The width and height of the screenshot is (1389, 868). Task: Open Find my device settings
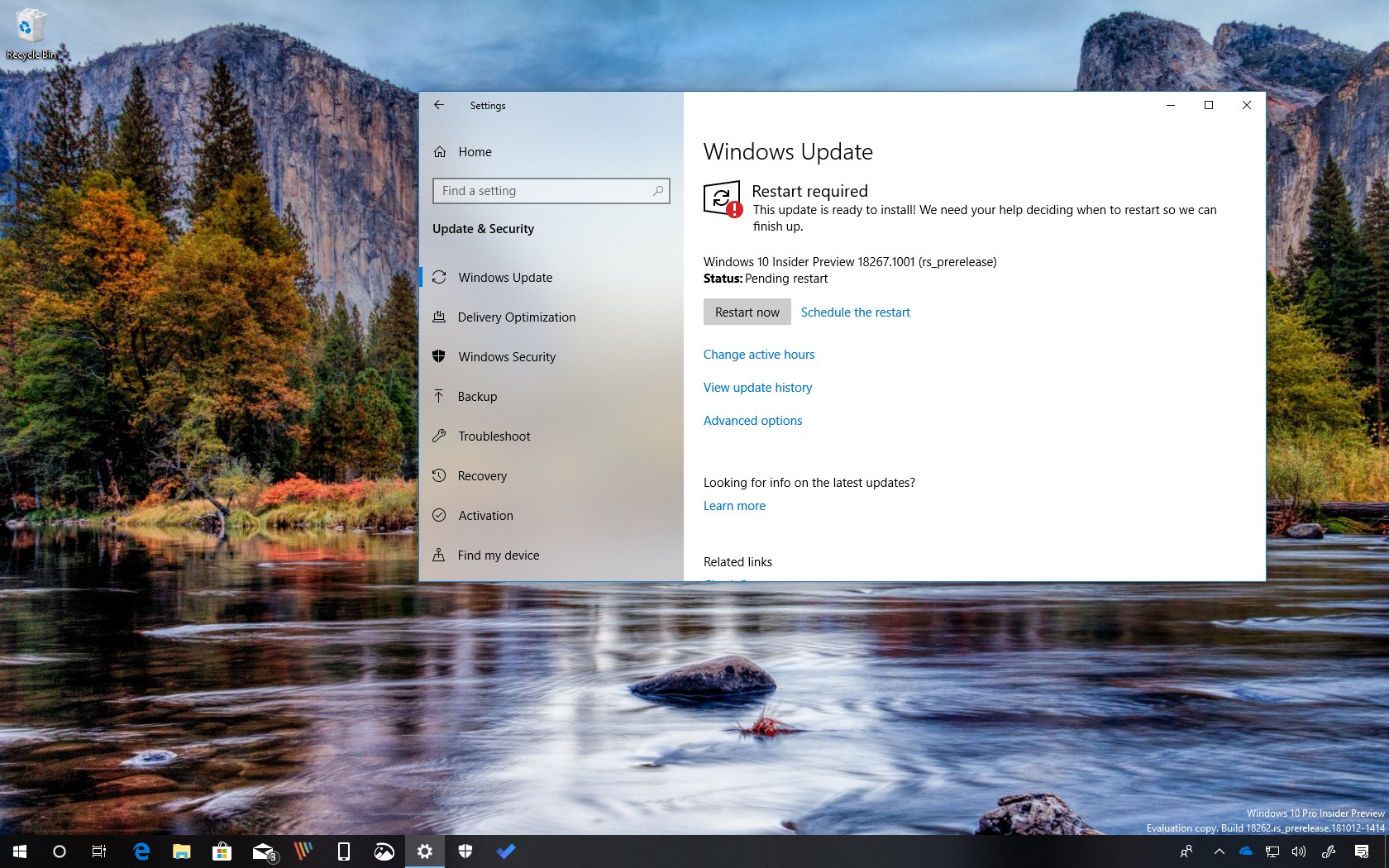497,555
